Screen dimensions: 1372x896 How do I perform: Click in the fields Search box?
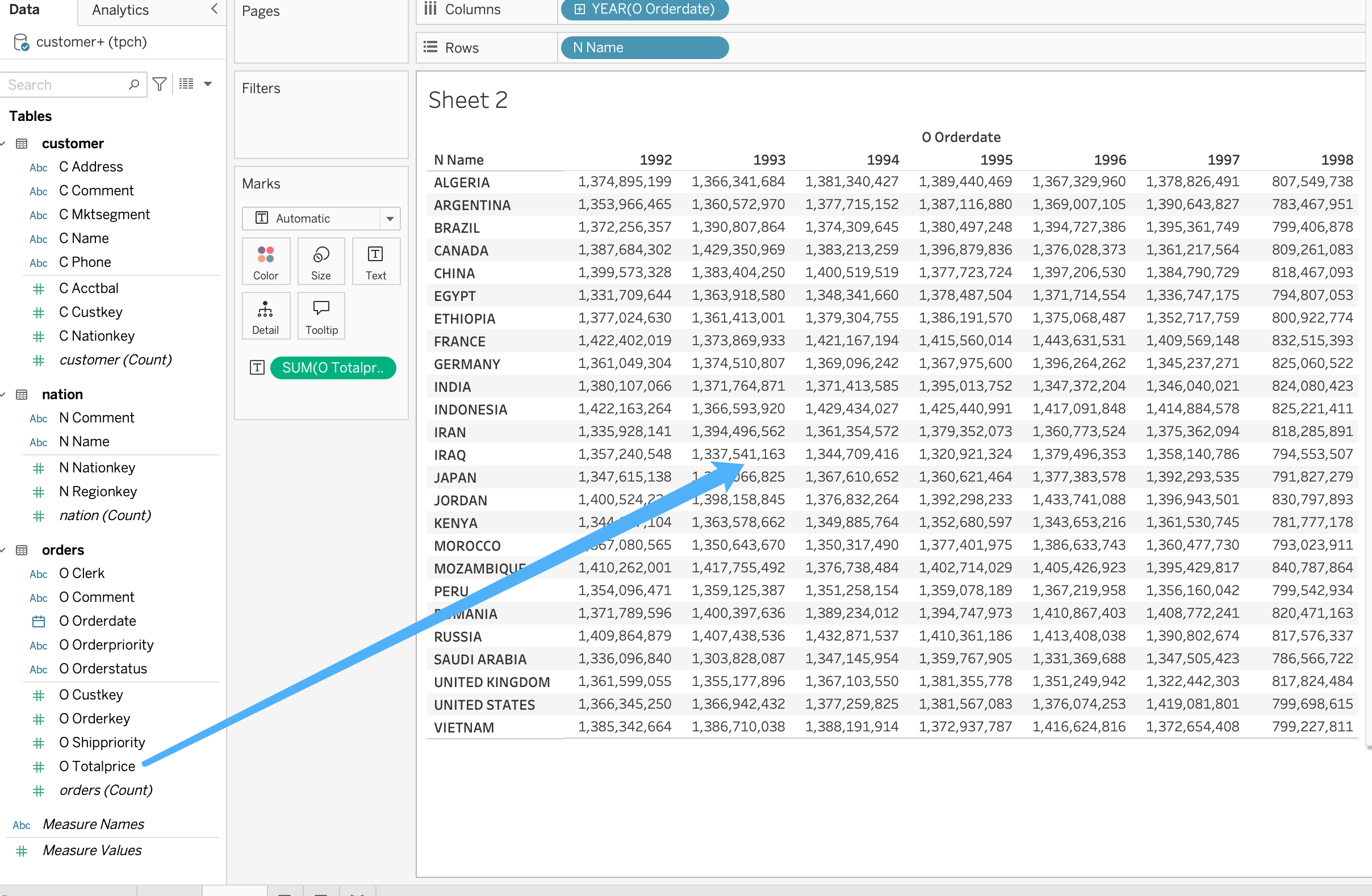point(64,85)
